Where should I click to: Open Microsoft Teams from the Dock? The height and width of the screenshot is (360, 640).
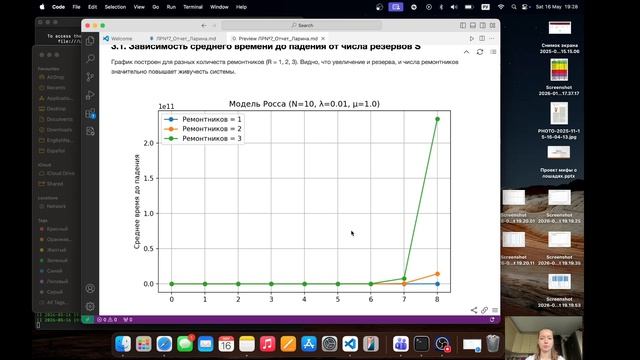click(x=401, y=344)
